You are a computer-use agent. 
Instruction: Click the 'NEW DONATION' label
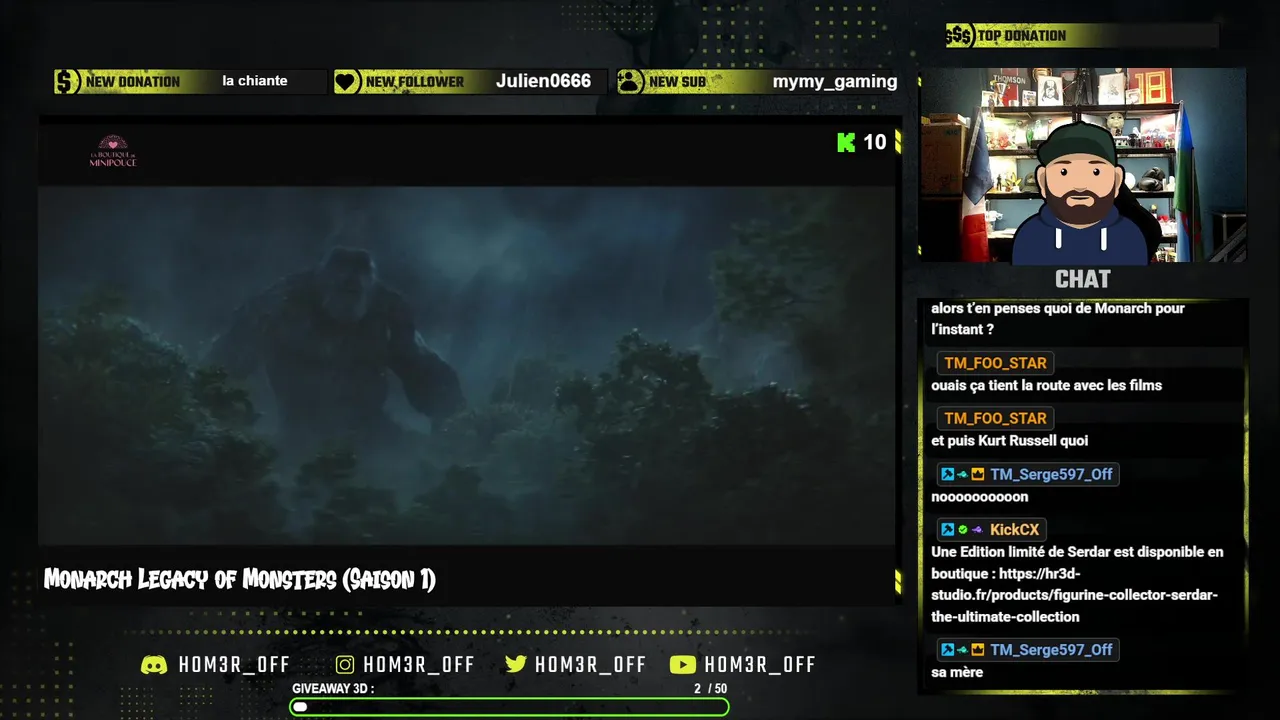point(133,82)
